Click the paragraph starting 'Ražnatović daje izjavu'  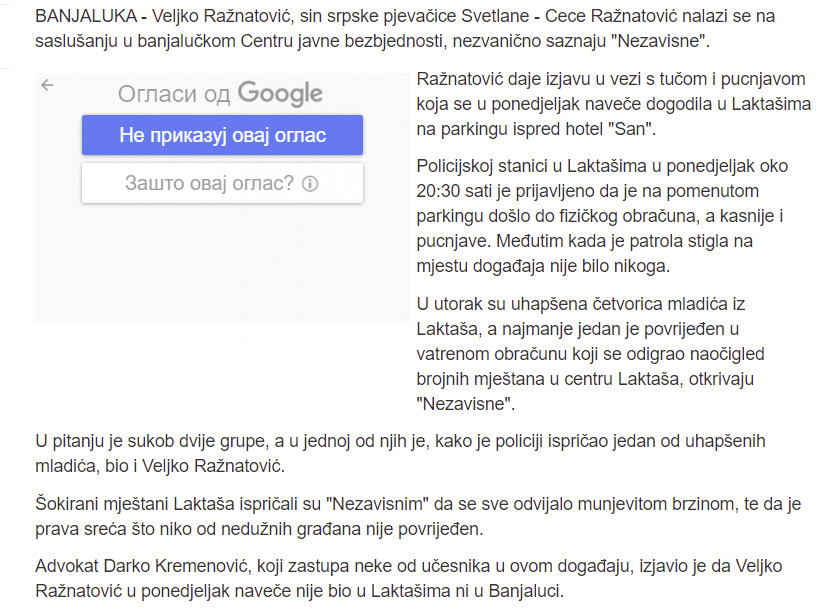pos(614,104)
